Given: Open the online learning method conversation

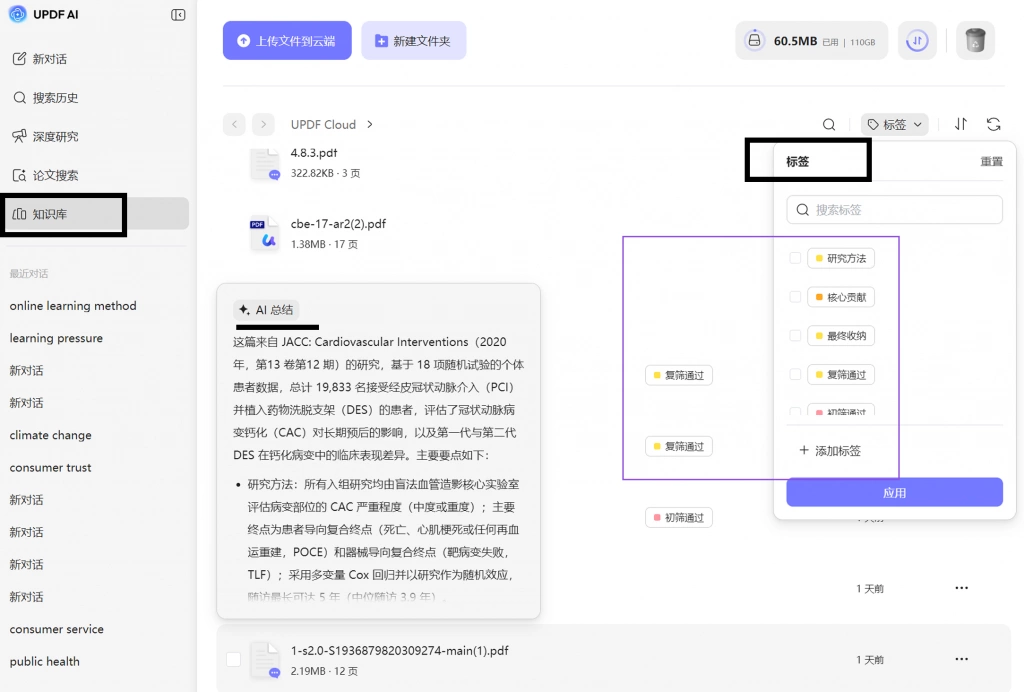Looking at the screenshot, I should coord(73,306).
